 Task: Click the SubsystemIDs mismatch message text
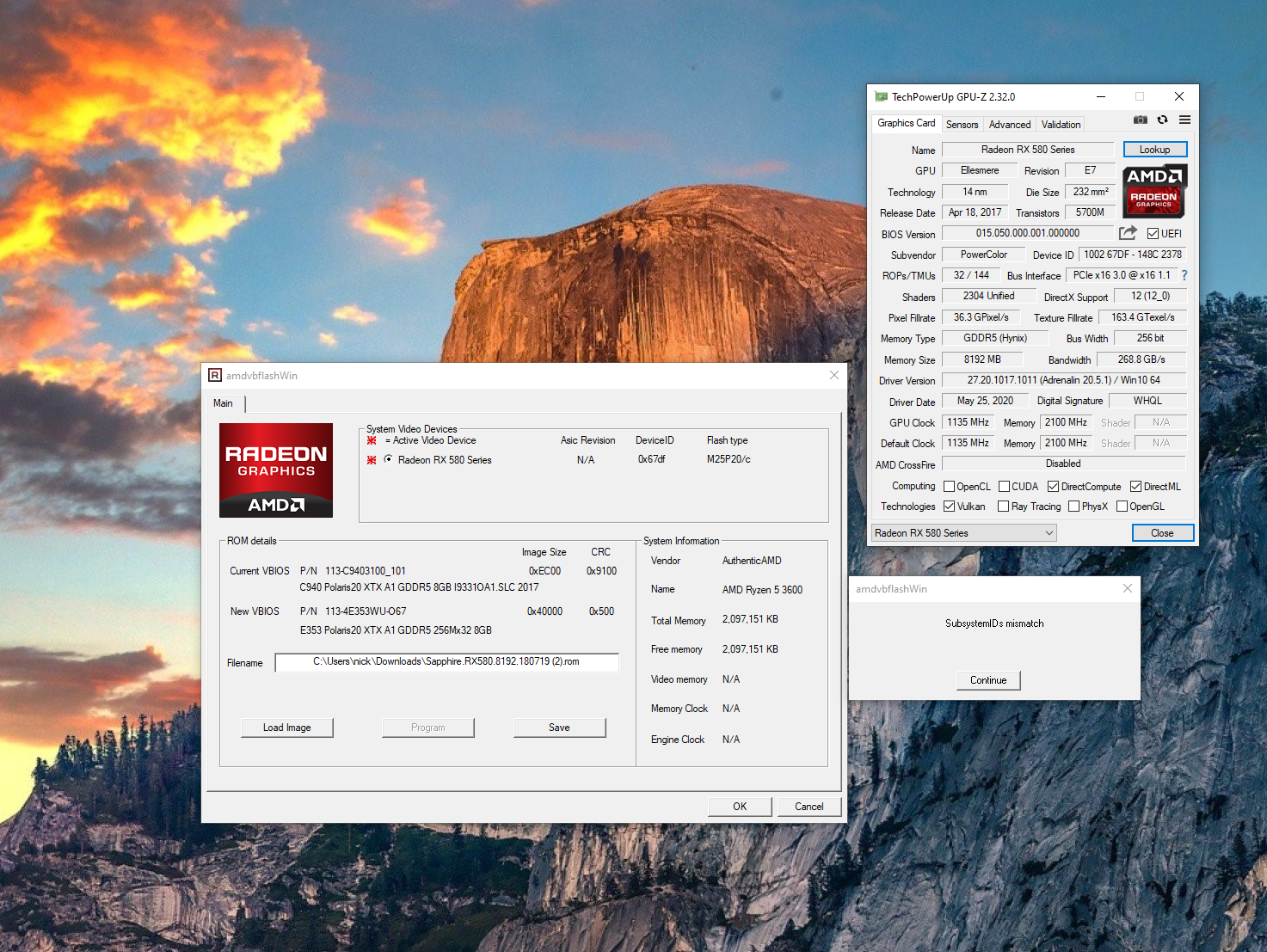pos(994,623)
